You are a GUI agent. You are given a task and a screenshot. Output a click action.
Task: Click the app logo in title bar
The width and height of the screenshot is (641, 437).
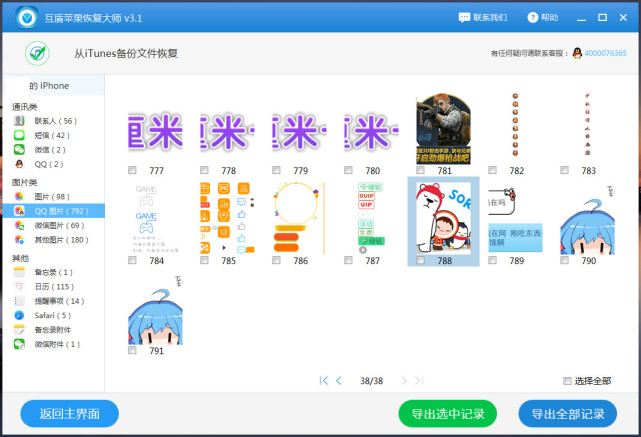27,18
